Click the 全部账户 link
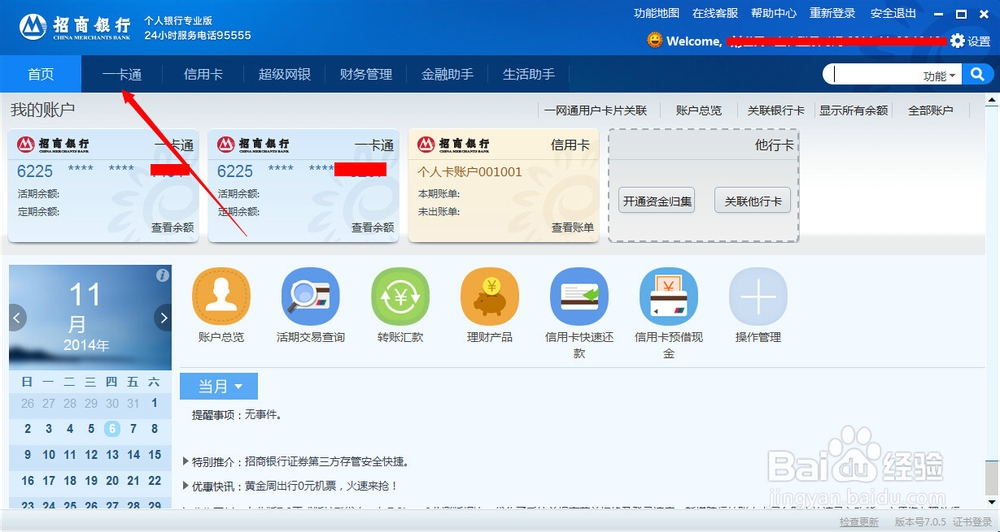 (x=930, y=110)
